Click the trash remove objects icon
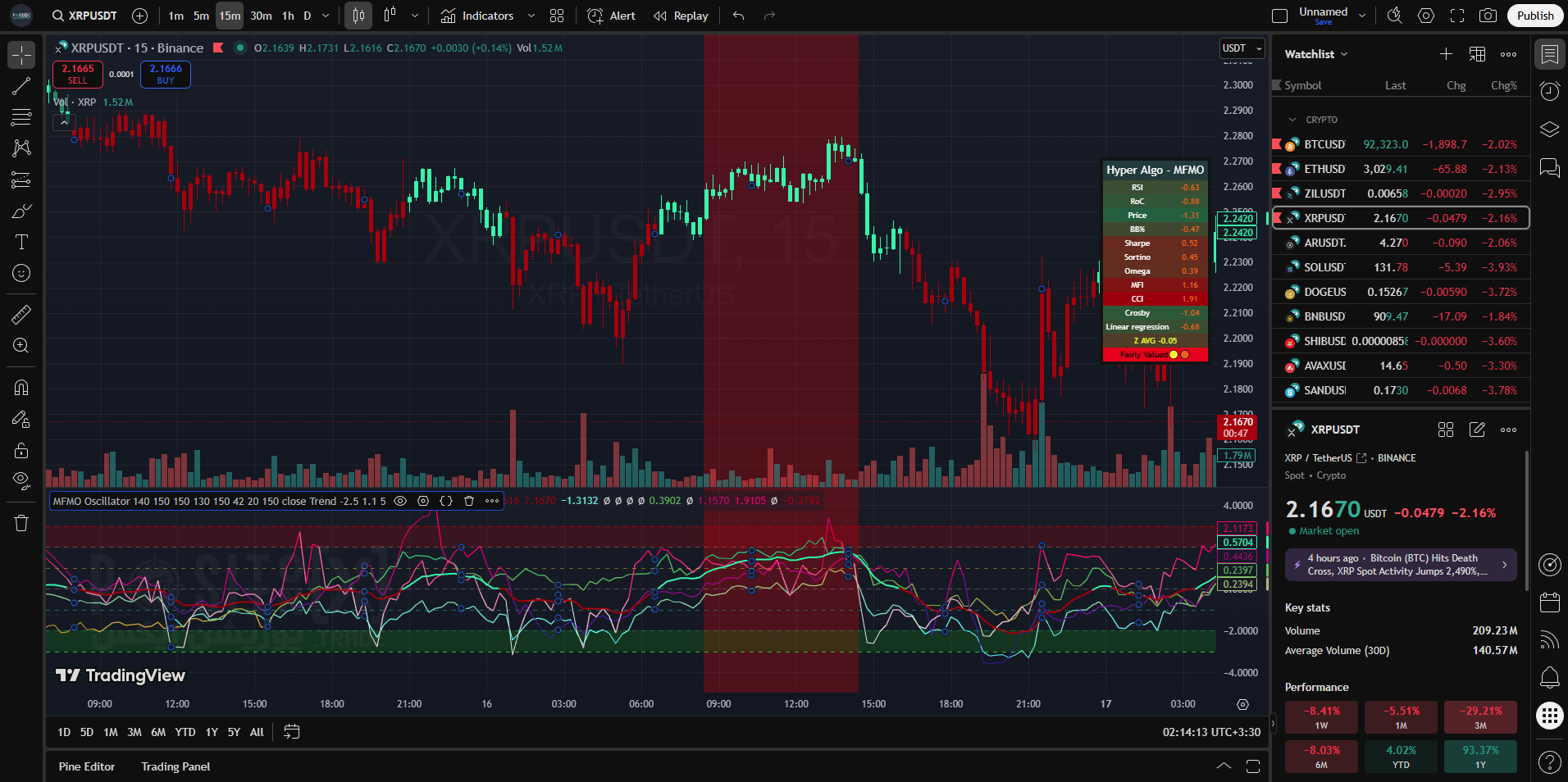 click(x=21, y=523)
